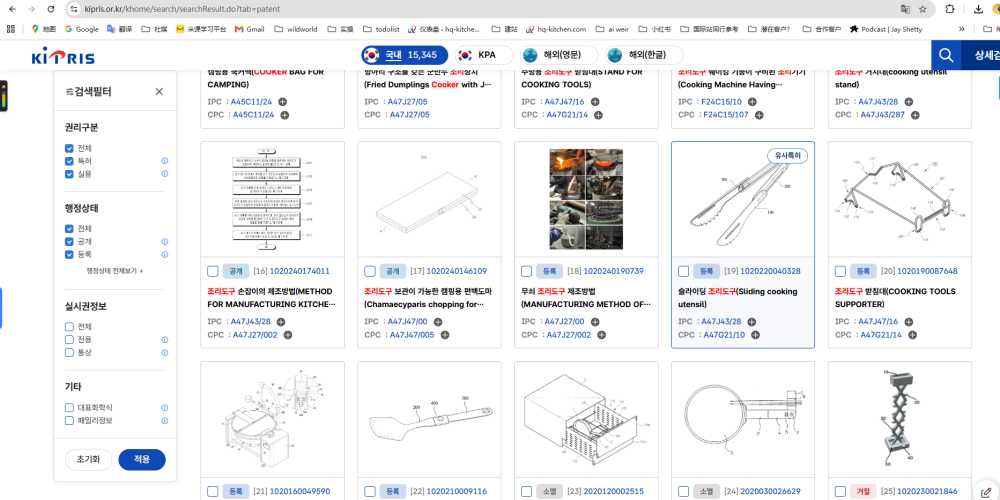The width and height of the screenshot is (1000, 500).
Task: Open browser downloads icon
Action: click(x=978, y=10)
